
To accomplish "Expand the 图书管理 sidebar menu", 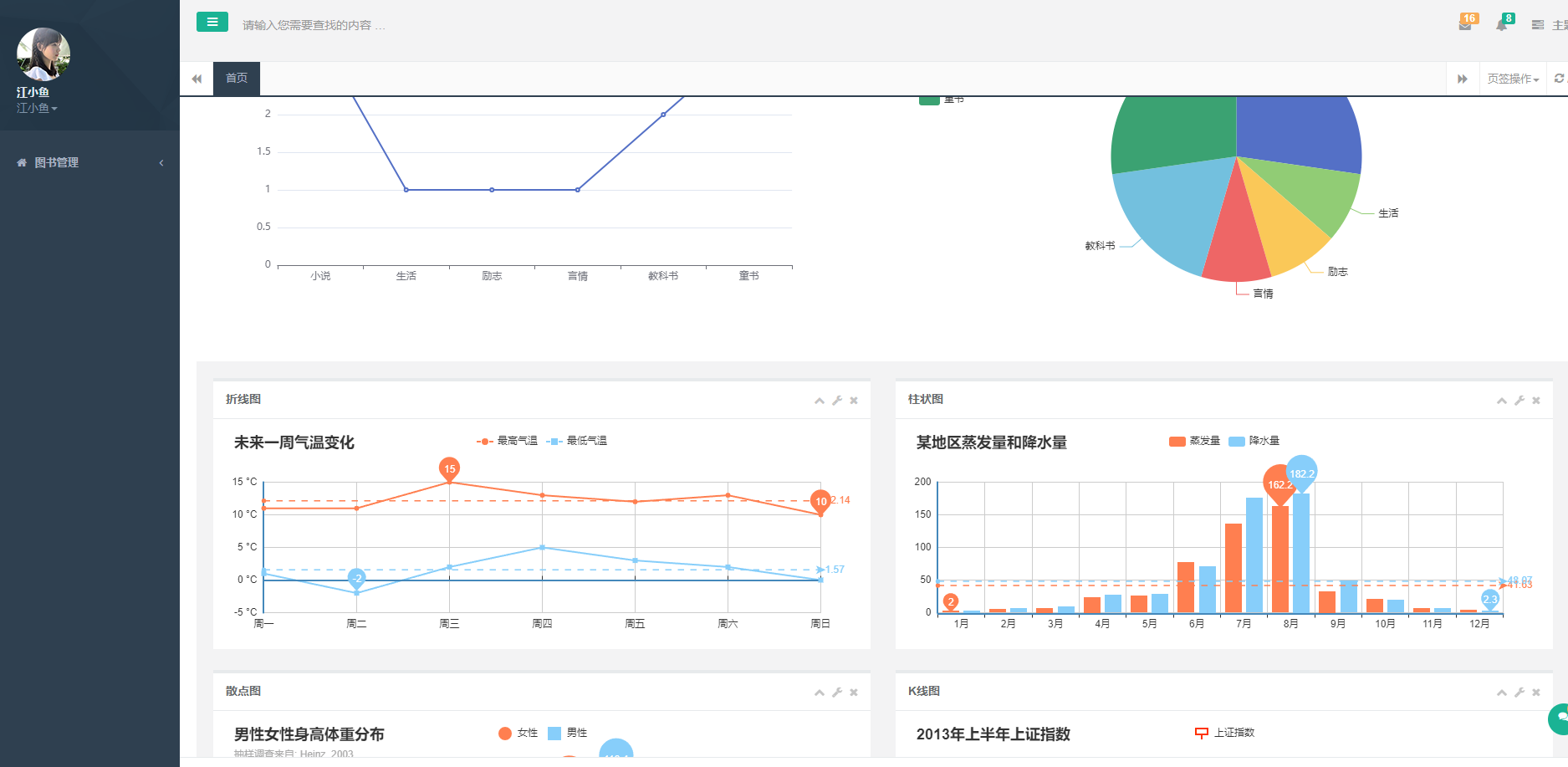I will 89,162.
